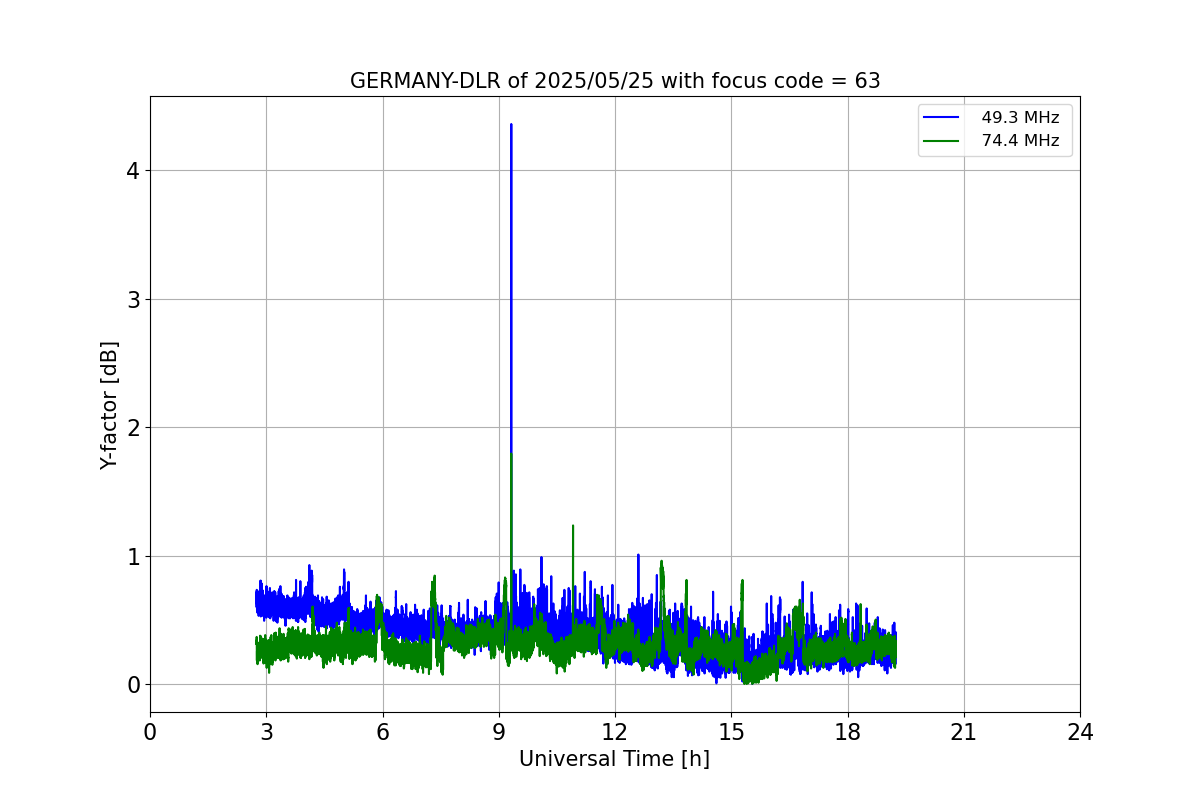The width and height of the screenshot is (1200, 800).
Task: Click y-axis tick label '2'
Action: pos(133,428)
